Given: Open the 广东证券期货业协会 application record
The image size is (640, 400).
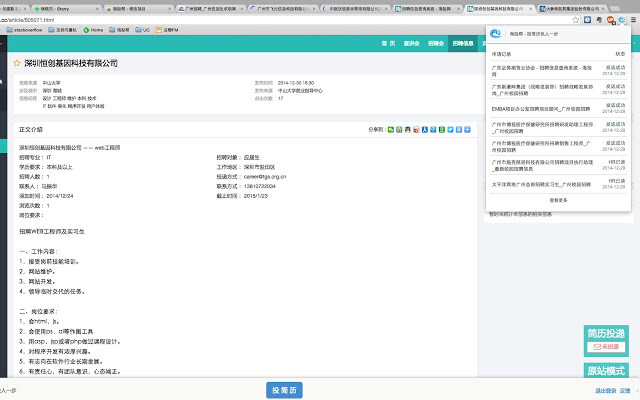Looking at the screenshot, I should pos(558,71).
